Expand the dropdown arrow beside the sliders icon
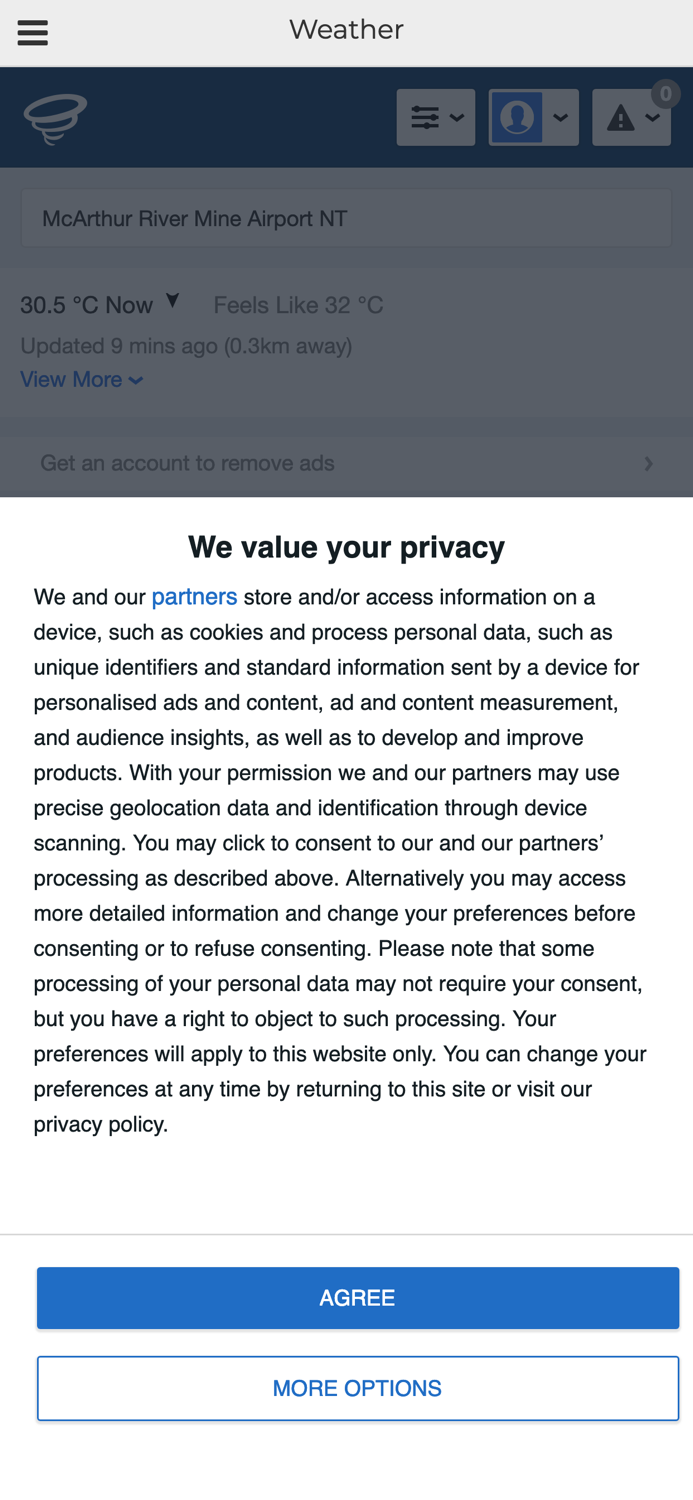The image size is (693, 1500). pyautogui.click(x=457, y=118)
